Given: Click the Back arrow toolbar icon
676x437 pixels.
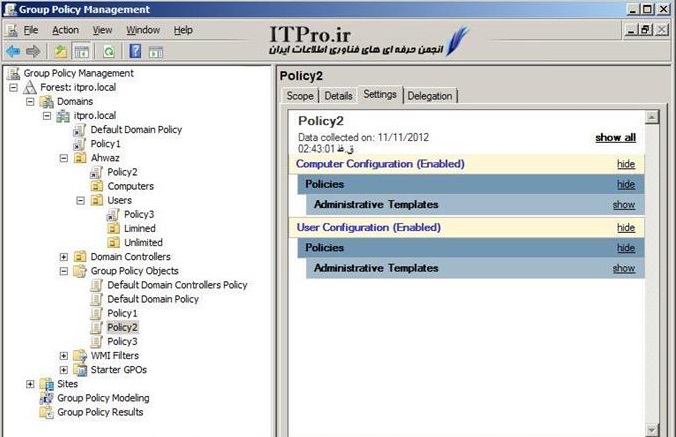Looking at the screenshot, I should tap(13, 51).
